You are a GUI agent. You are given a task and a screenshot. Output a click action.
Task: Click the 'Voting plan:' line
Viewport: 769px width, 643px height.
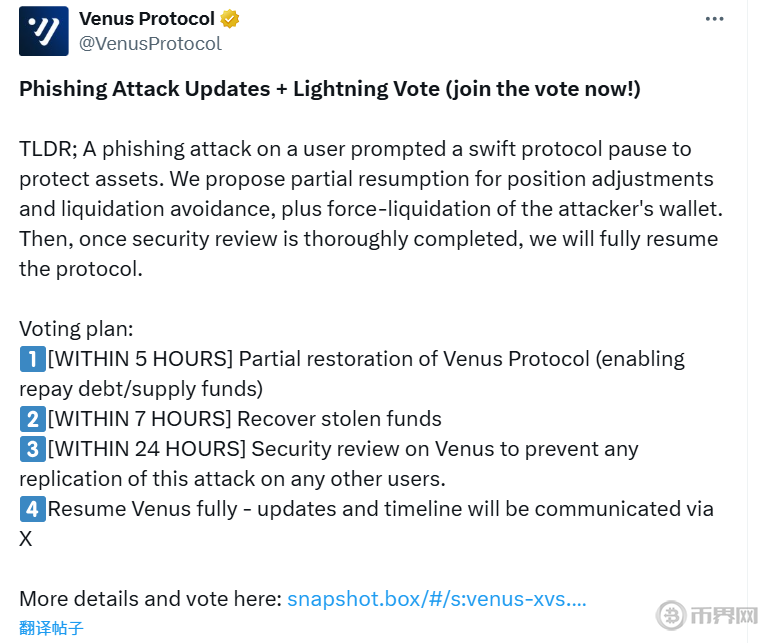pos(76,329)
